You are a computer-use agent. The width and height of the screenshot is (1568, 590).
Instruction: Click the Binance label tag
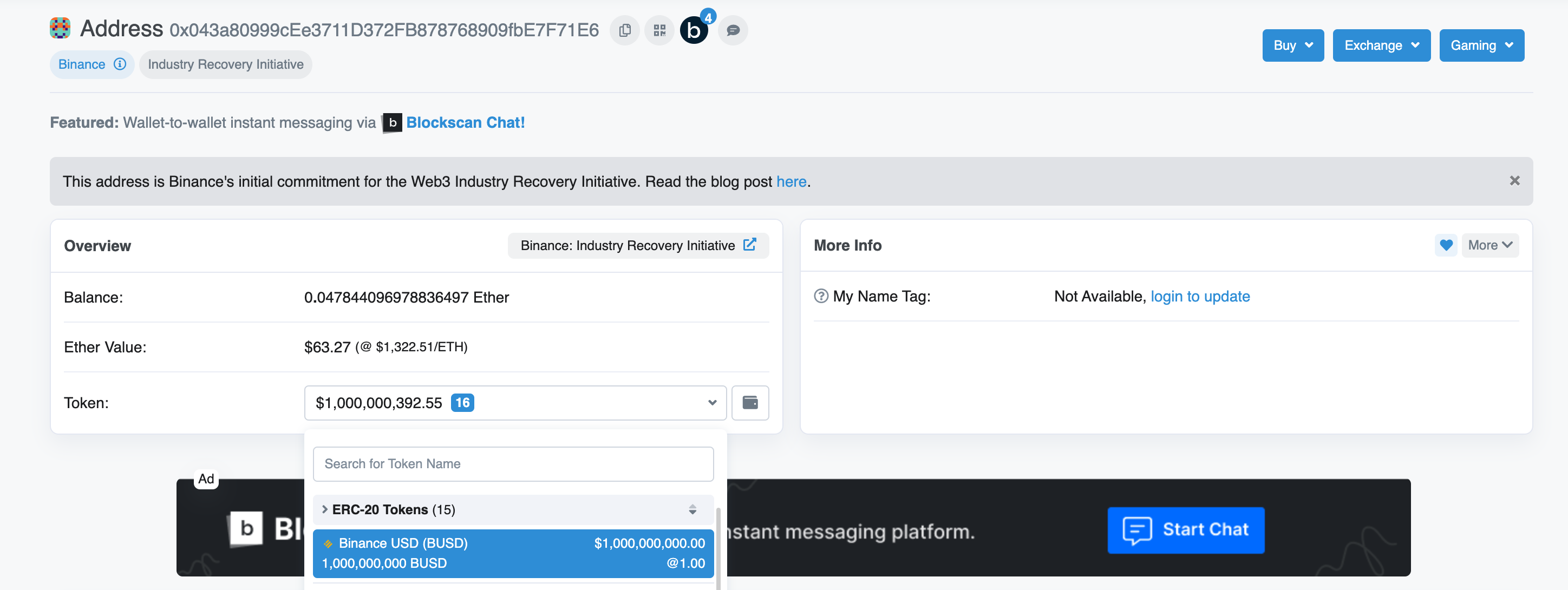click(92, 64)
